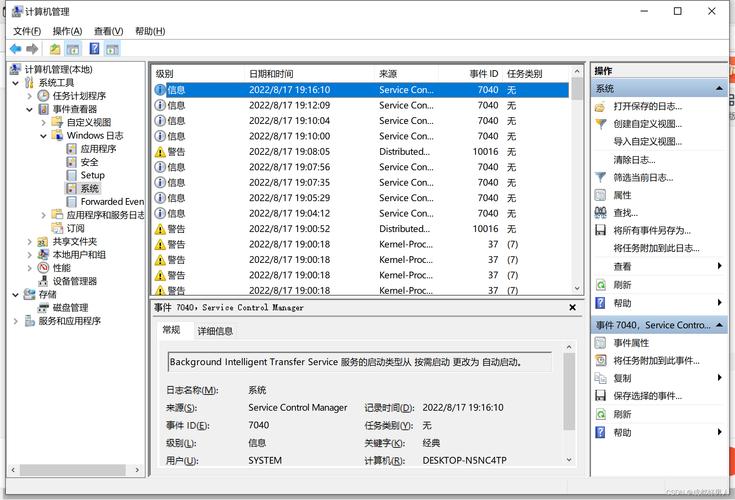735x500 pixels.
Task: Select the warning event at 19:00:52
Action: [360, 229]
